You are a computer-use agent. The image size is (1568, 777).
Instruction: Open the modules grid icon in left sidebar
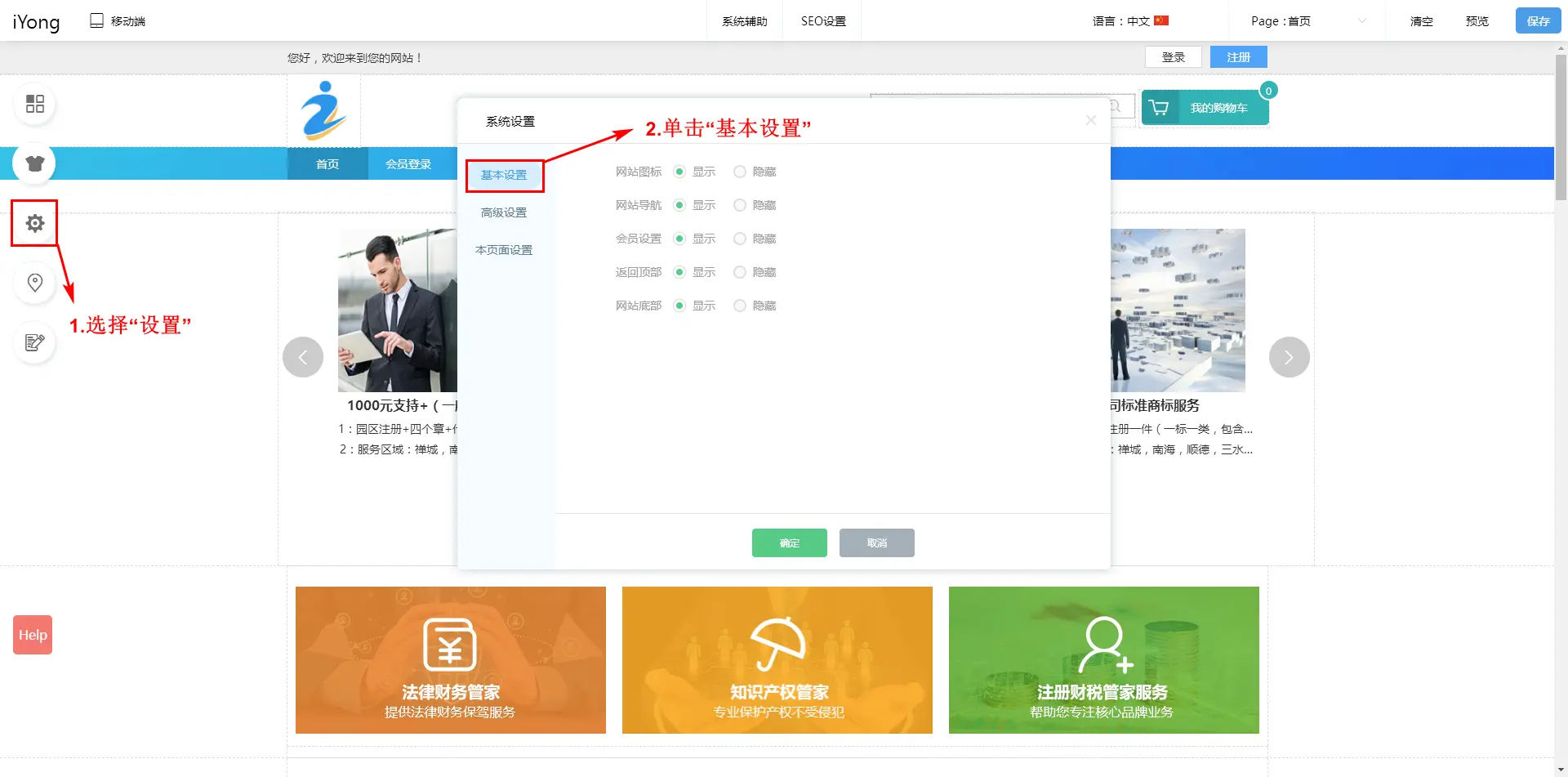tap(34, 104)
